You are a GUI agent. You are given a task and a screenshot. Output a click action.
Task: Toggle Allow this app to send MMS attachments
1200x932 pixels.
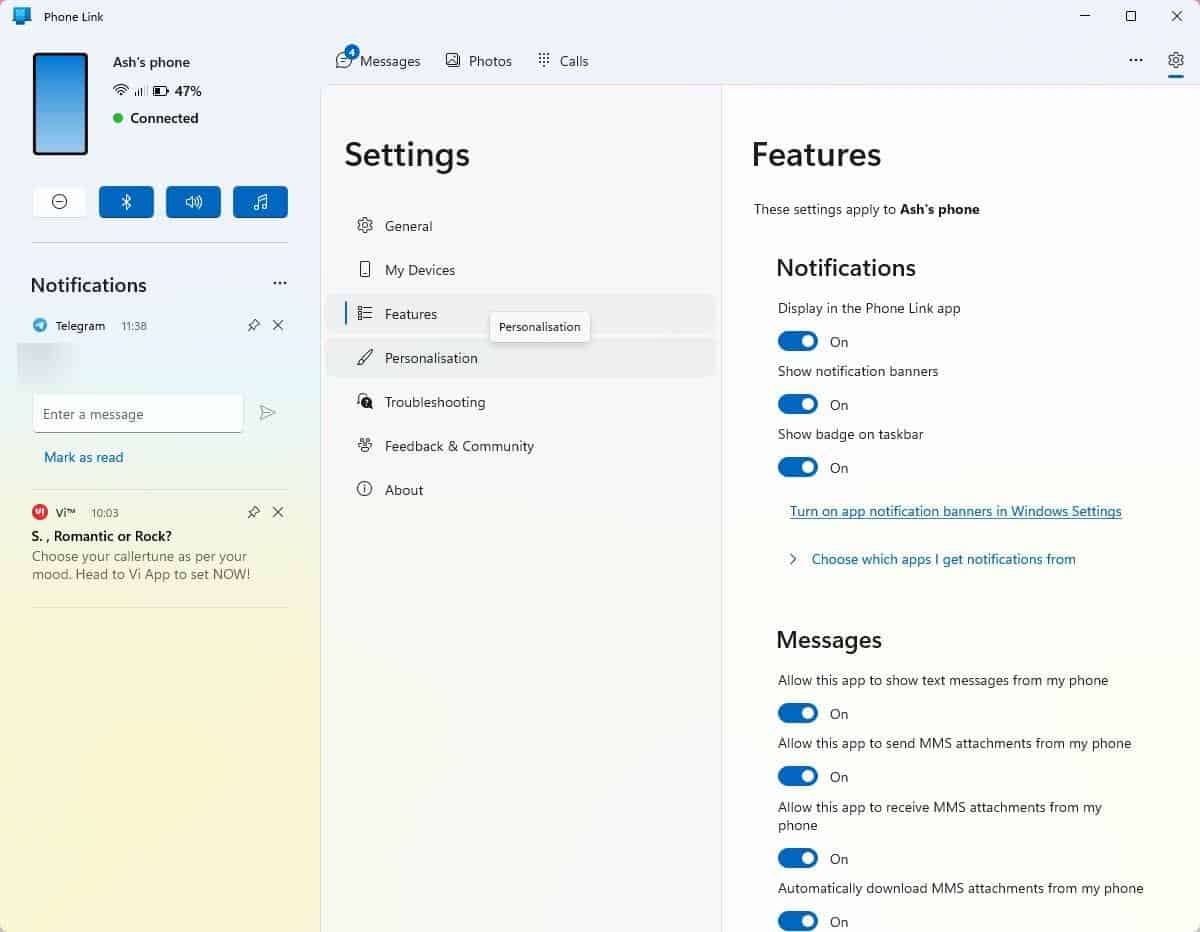pyautogui.click(x=798, y=776)
